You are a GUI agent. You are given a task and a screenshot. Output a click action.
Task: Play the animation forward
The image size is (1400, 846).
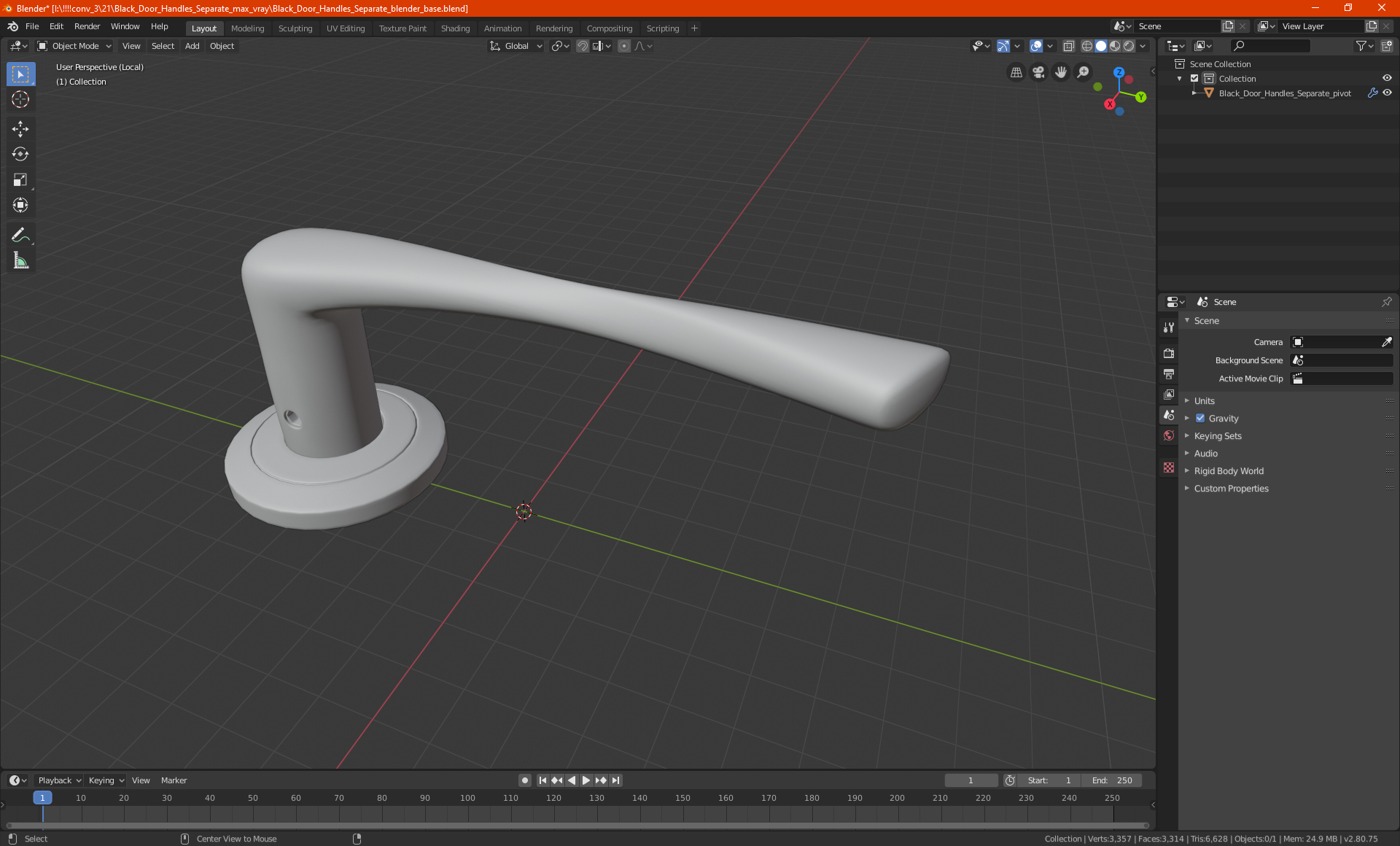click(586, 780)
